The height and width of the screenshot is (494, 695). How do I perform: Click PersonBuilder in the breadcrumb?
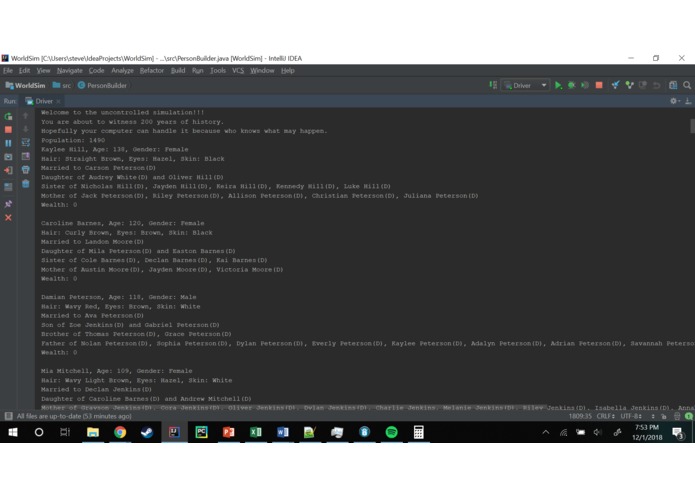pyautogui.click(x=102, y=86)
